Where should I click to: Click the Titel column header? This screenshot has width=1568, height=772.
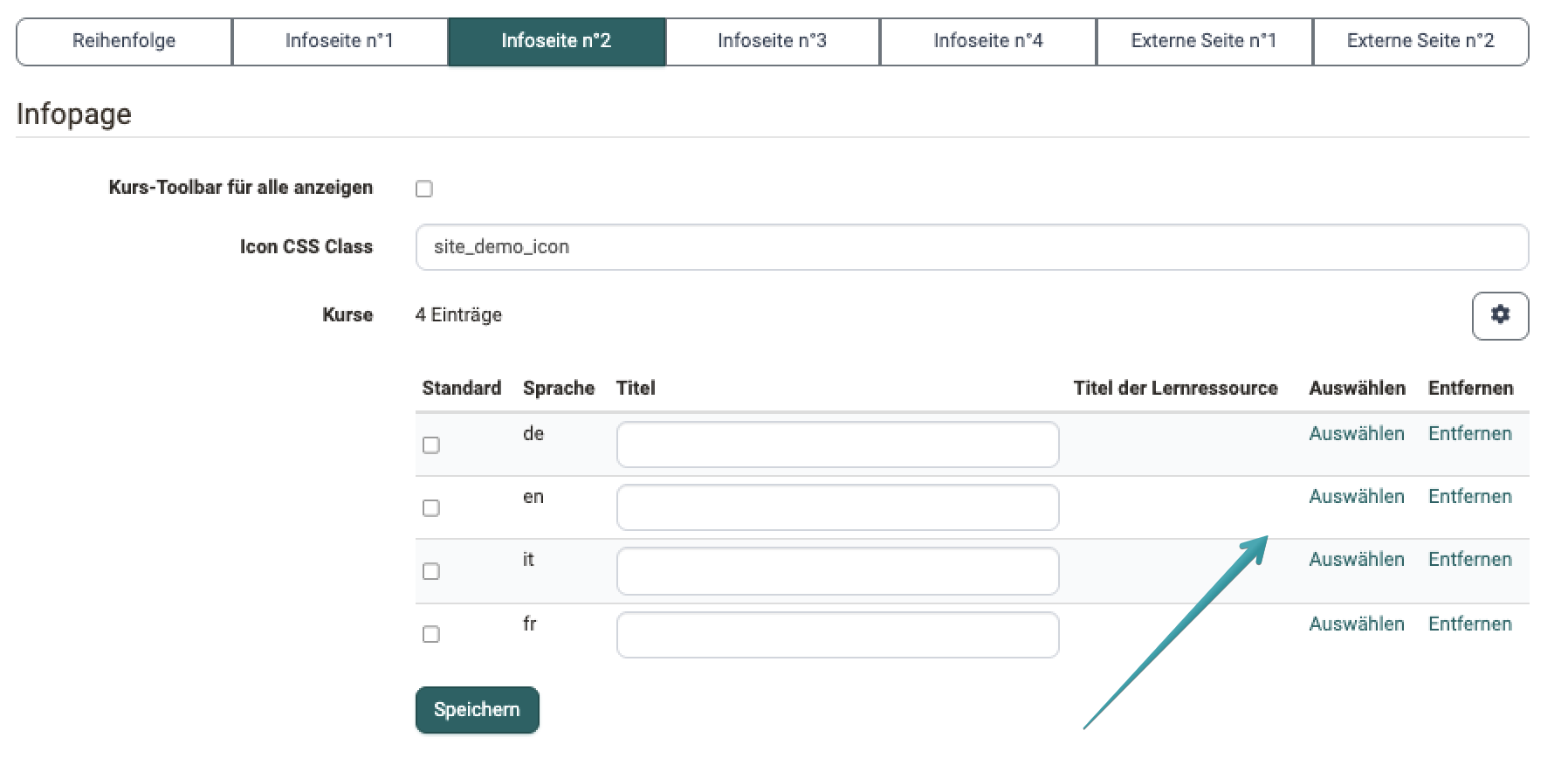(x=636, y=389)
